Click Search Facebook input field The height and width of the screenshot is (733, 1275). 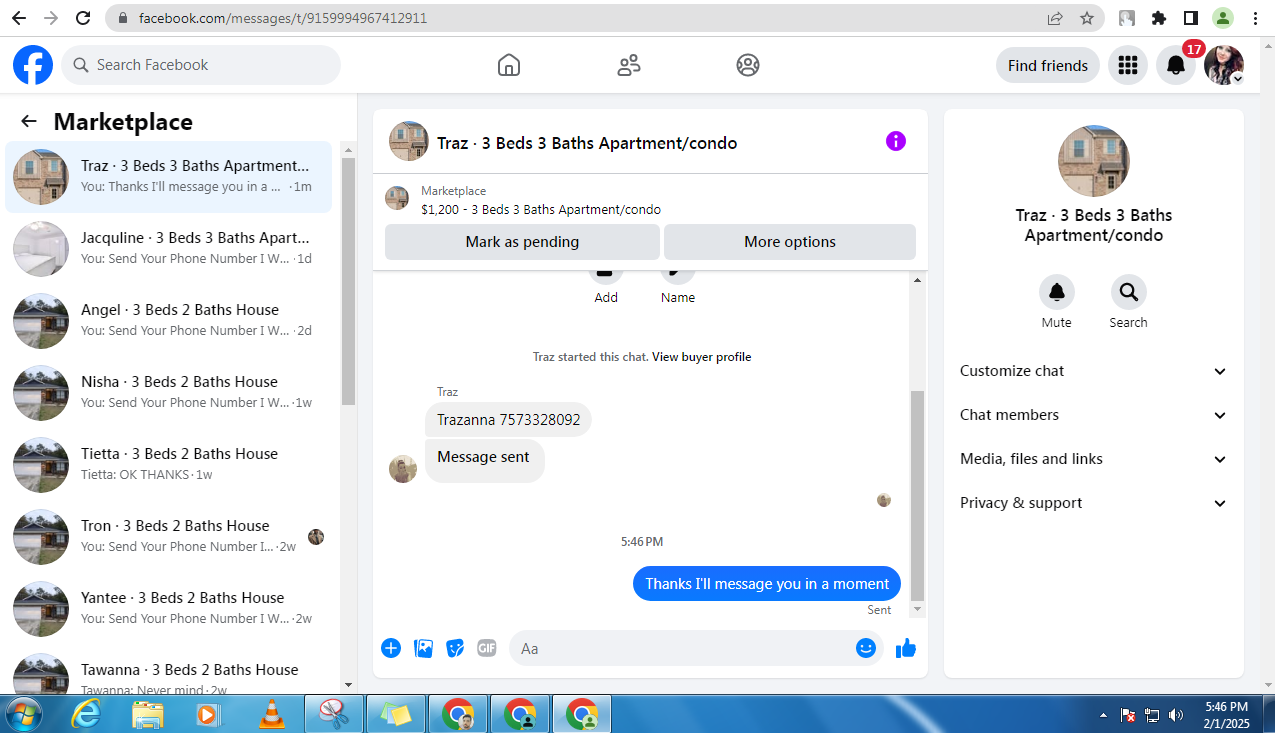pyautogui.click(x=201, y=65)
